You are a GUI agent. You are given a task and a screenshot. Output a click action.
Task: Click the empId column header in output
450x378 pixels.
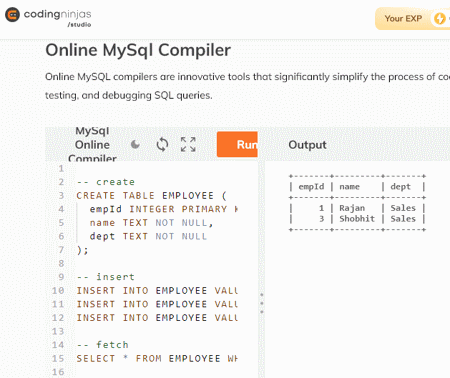[311, 187]
